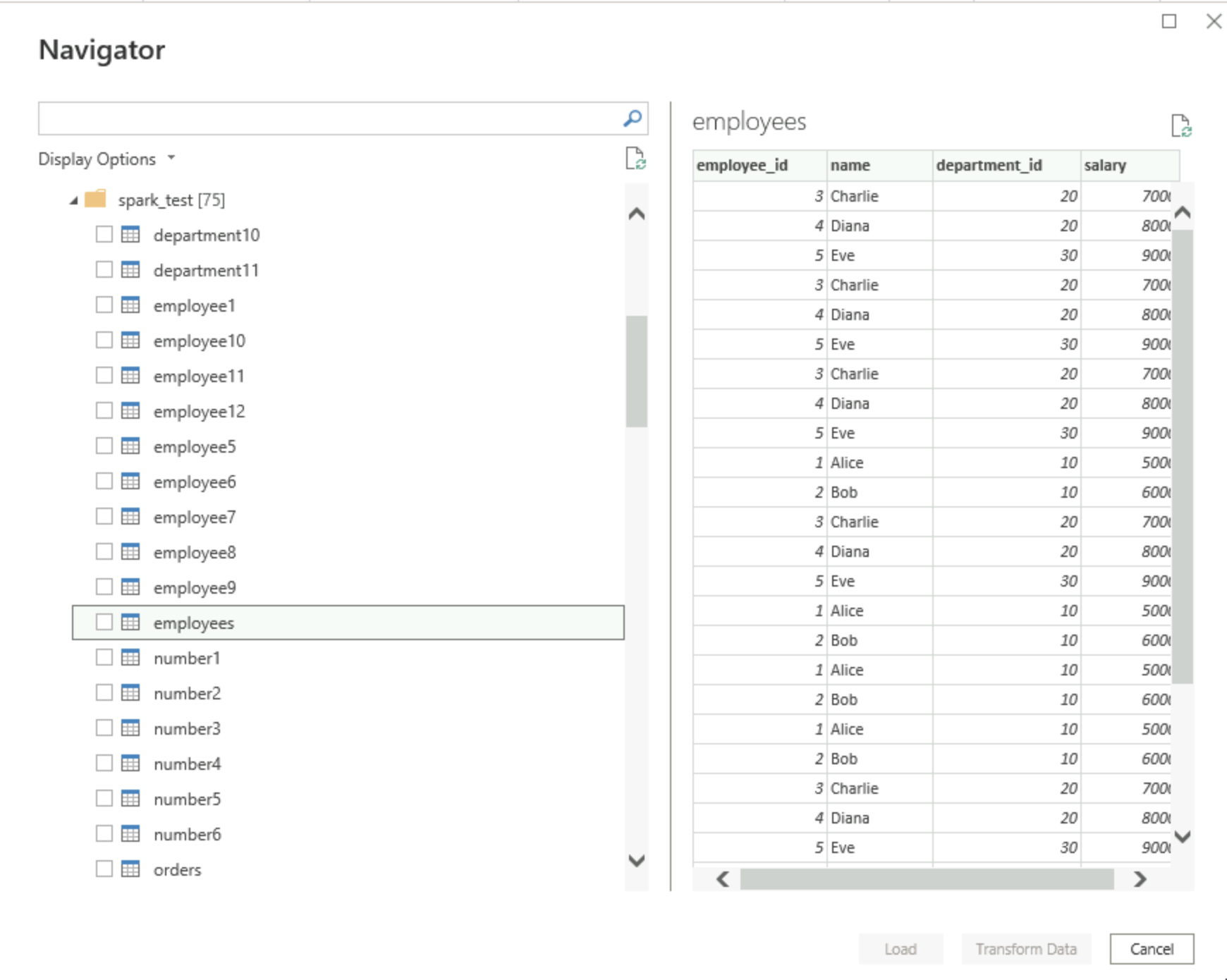The image size is (1227, 980).
Task: Click the spark_test folder icon
Action: point(95,200)
